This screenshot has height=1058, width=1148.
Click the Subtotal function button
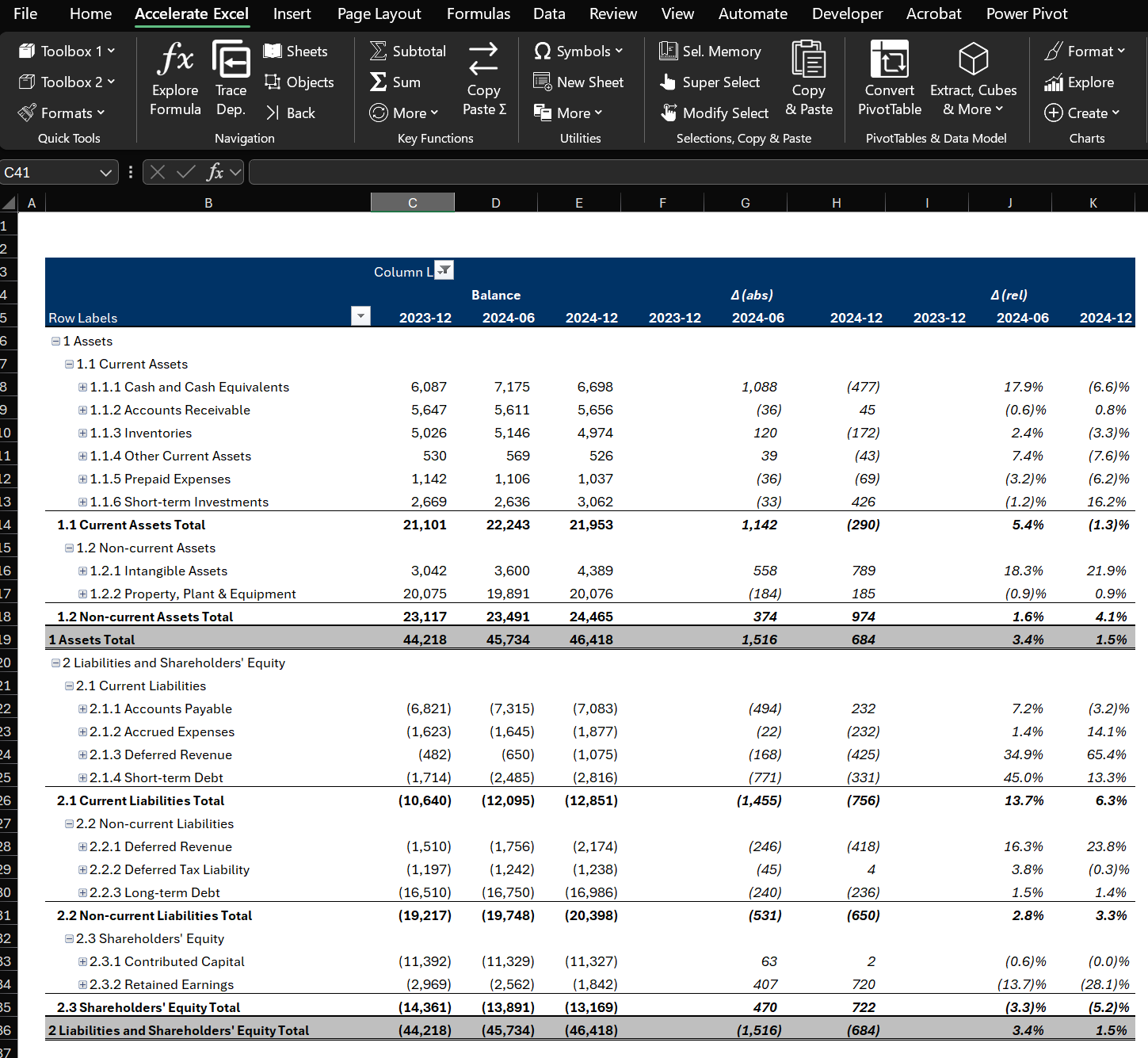407,52
